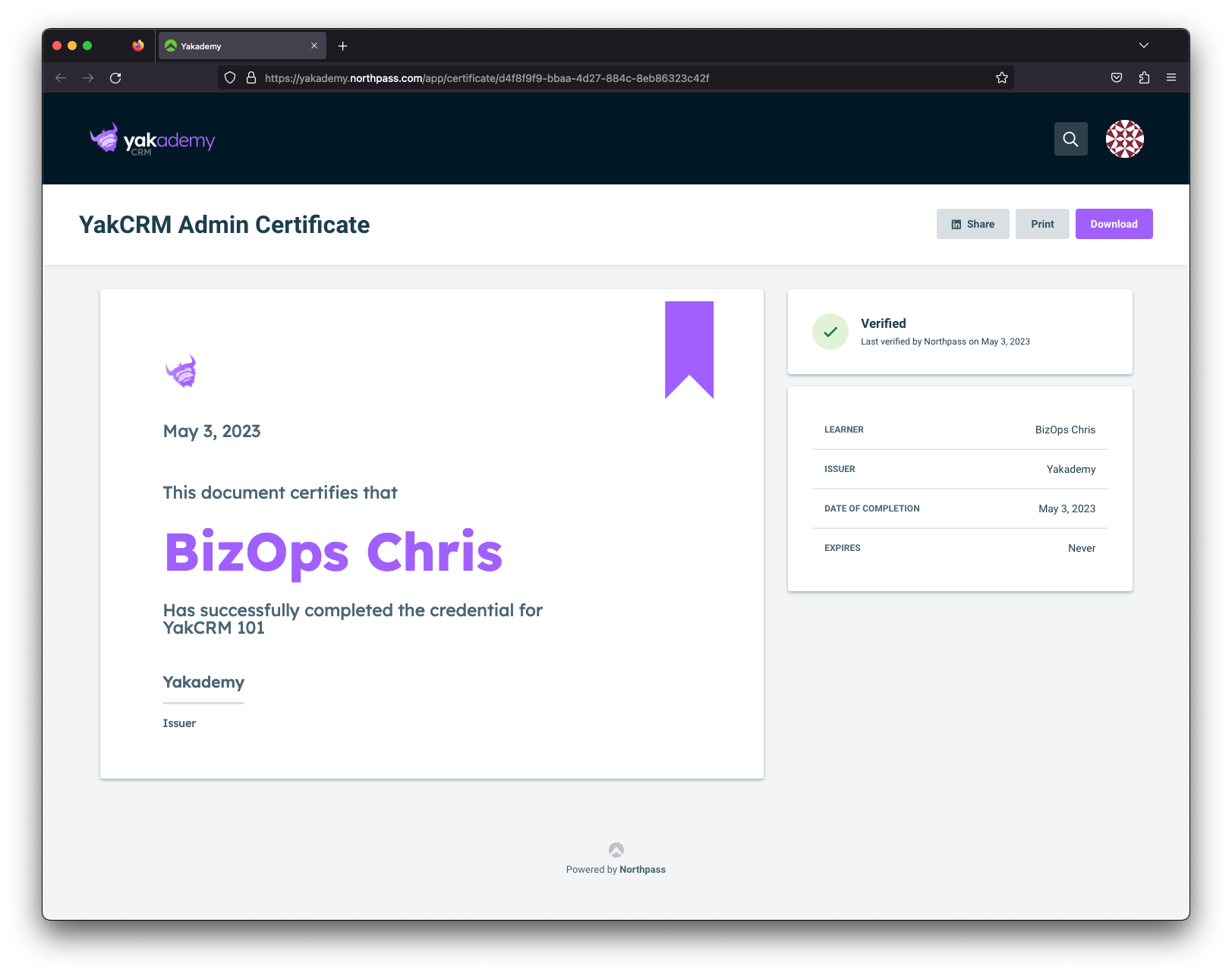1232x976 pixels.
Task: Click the Print button
Action: tap(1041, 224)
